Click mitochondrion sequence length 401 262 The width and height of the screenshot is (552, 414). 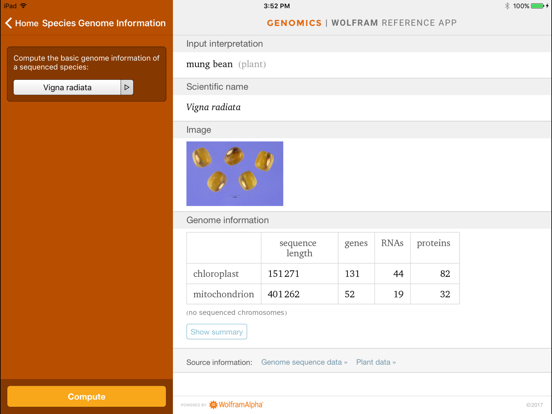click(284, 294)
